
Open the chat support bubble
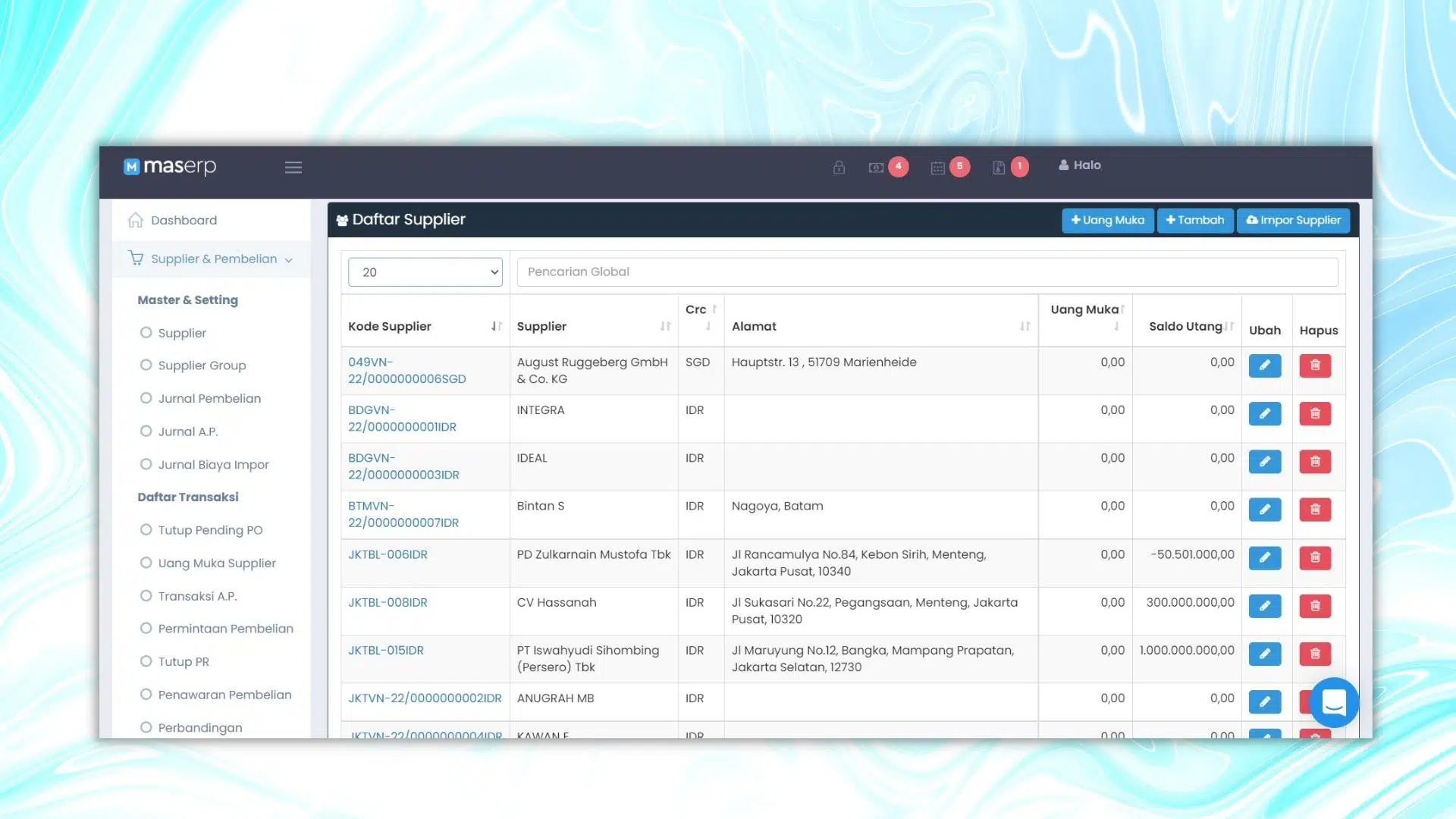point(1334,702)
